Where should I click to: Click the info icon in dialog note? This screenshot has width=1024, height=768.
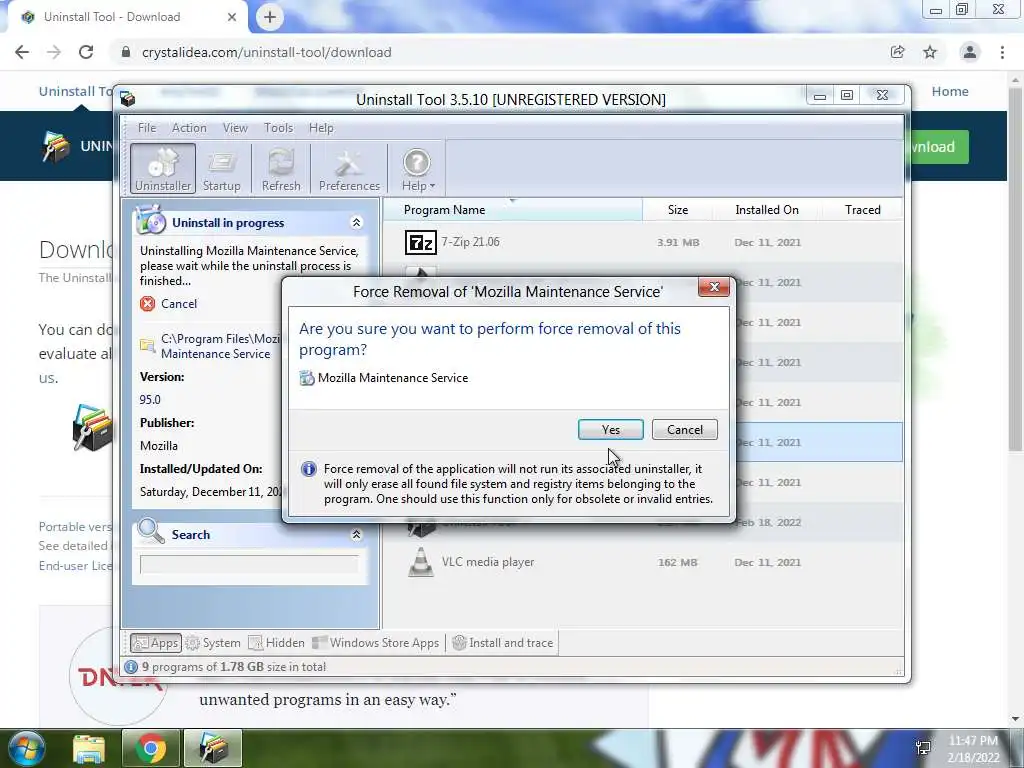click(x=308, y=469)
